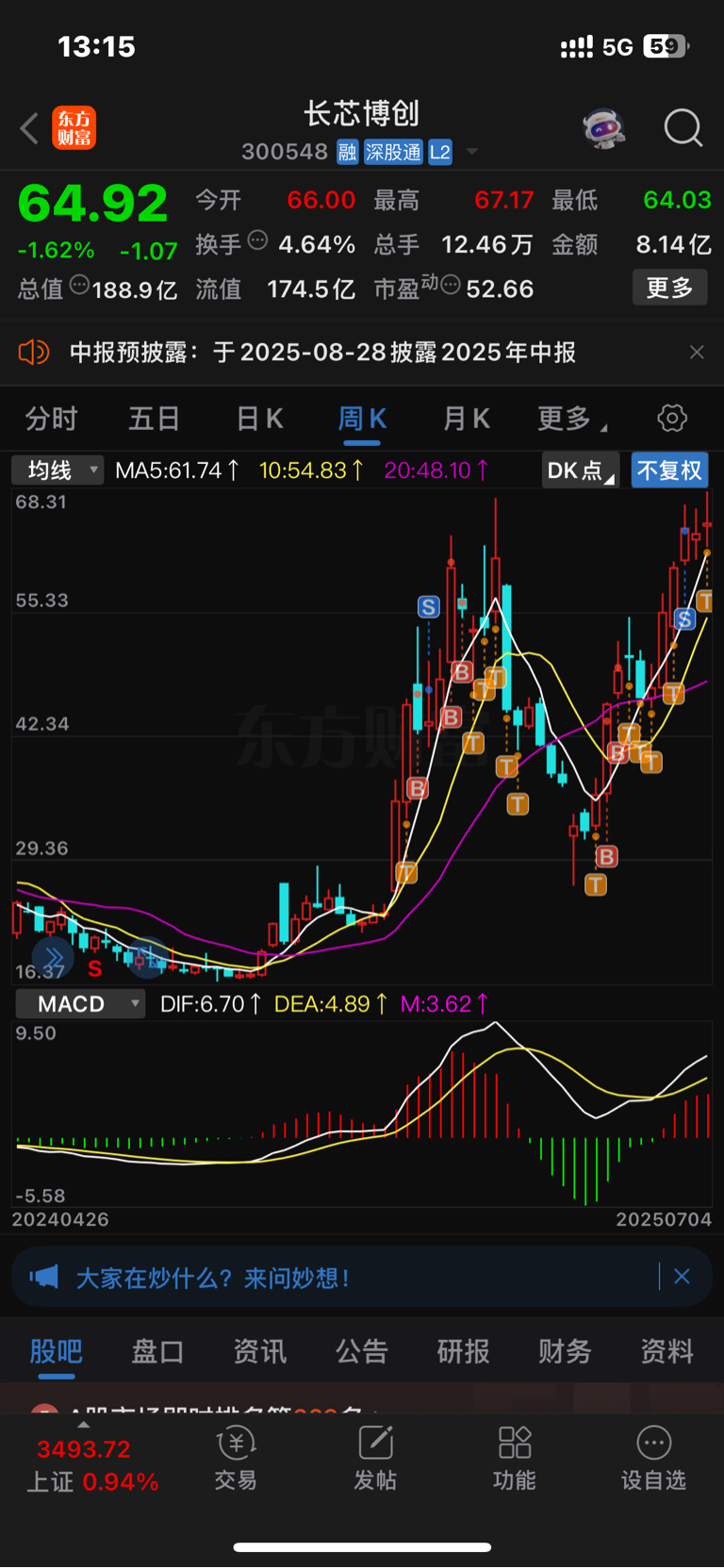Tap the info icon beside 市盈动
The image size is (724, 1568).
point(451,284)
